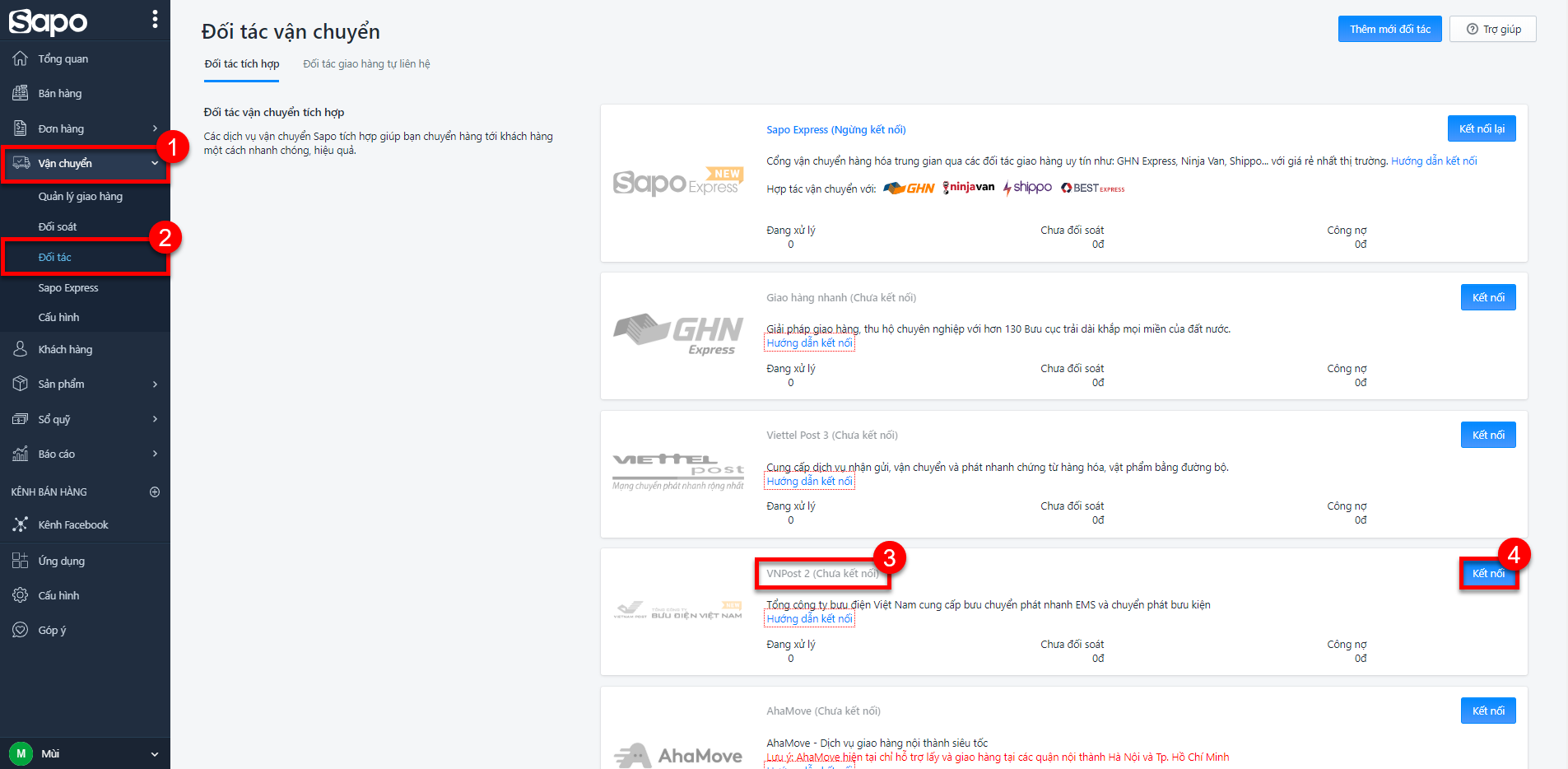Click Kết nối for Viettel Post 3
The height and width of the screenshot is (769, 1568).
[1488, 435]
